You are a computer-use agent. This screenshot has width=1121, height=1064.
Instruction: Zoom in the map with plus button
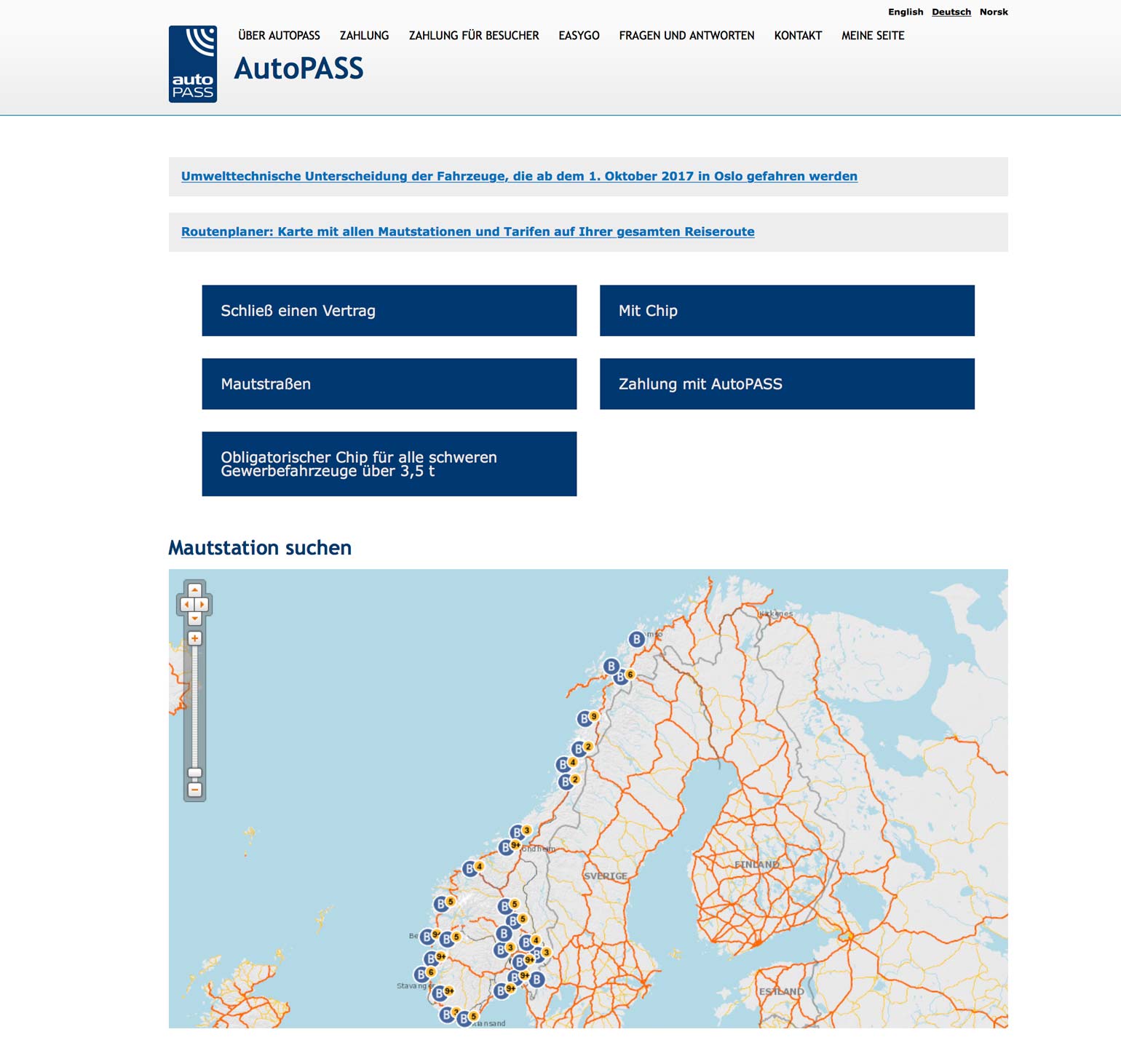point(194,638)
